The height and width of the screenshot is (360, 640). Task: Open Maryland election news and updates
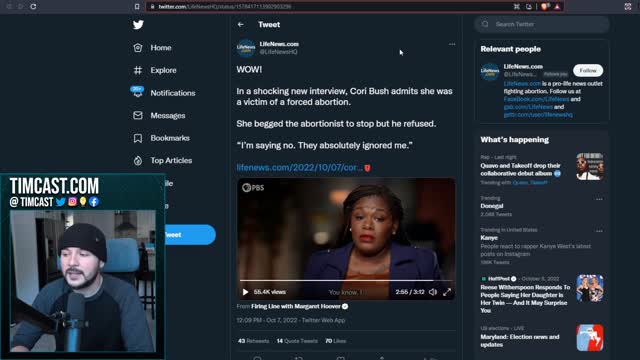click(x=520, y=340)
